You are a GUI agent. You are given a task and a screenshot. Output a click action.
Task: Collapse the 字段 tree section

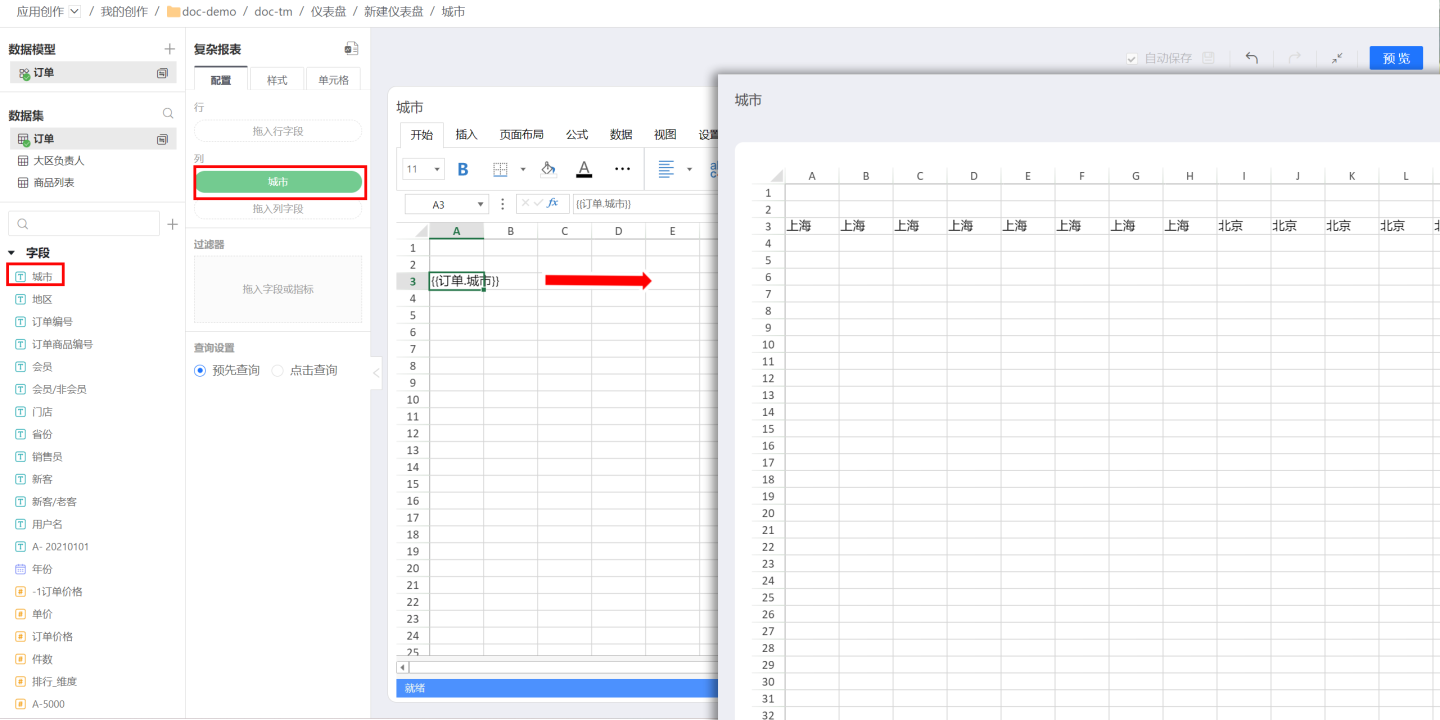point(12,253)
